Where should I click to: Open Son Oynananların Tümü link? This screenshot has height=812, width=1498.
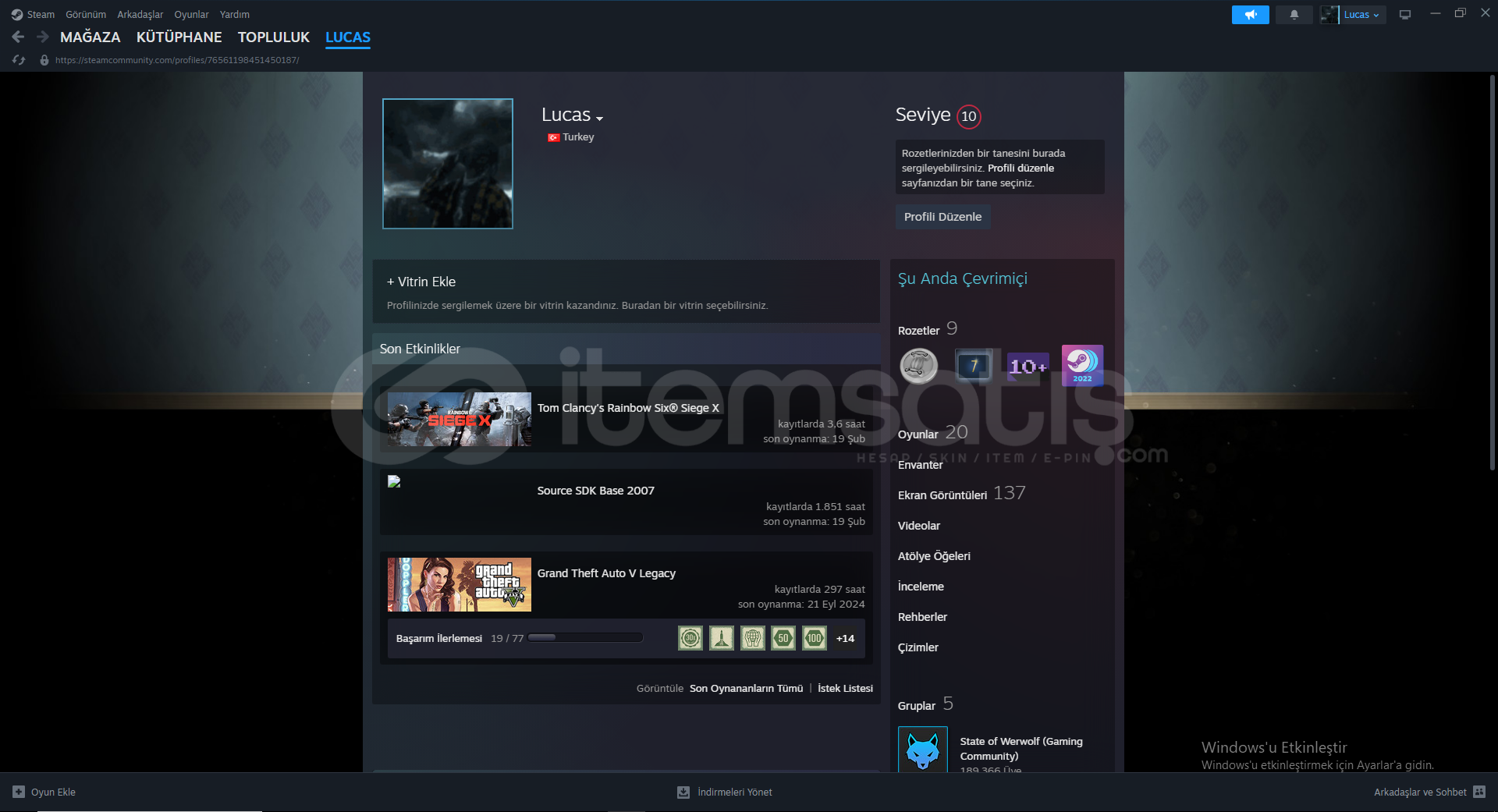tap(746, 688)
